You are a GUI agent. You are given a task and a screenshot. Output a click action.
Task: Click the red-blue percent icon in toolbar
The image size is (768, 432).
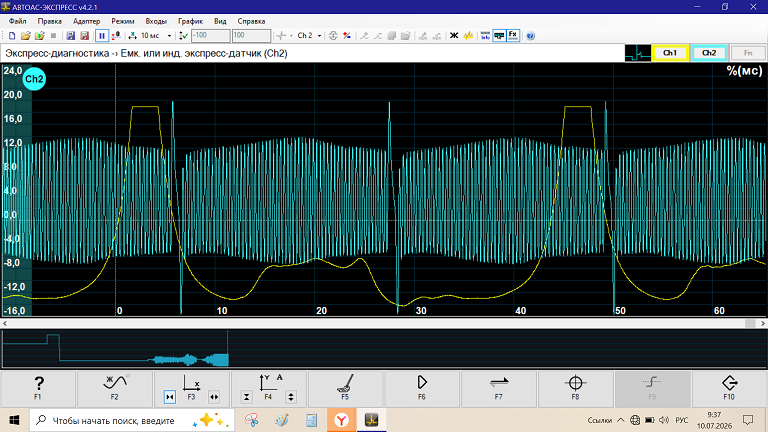tap(347, 36)
